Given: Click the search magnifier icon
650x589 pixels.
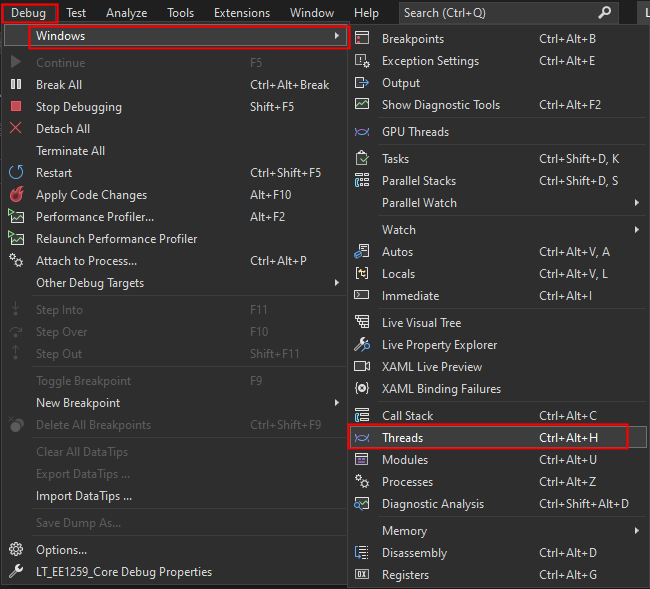Looking at the screenshot, I should 604,12.
